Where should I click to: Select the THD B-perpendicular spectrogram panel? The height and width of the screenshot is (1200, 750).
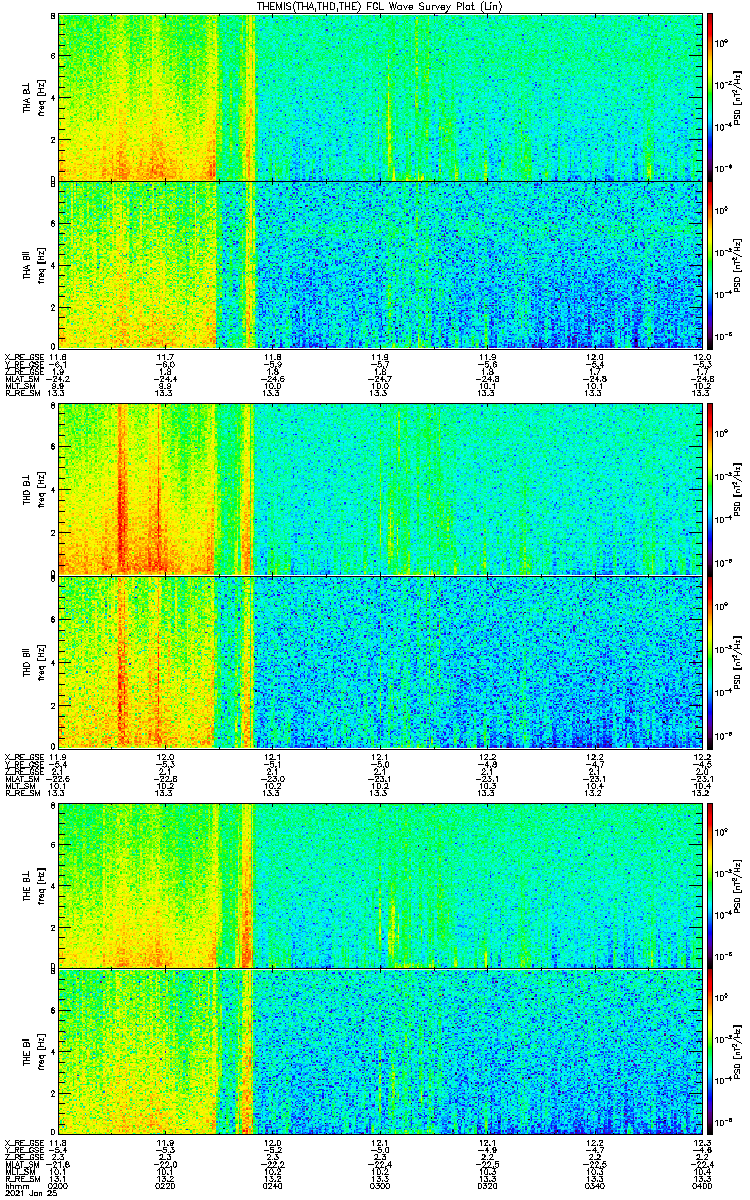point(380,489)
